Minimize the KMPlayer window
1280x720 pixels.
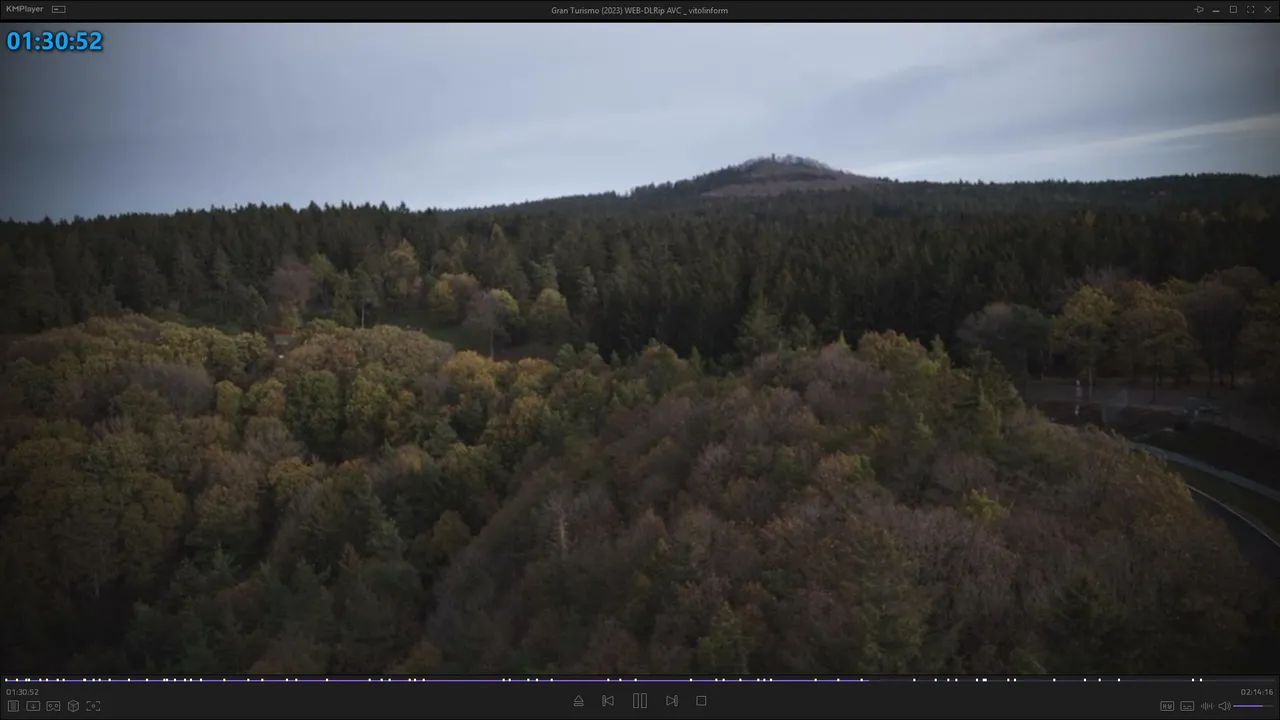1216,9
